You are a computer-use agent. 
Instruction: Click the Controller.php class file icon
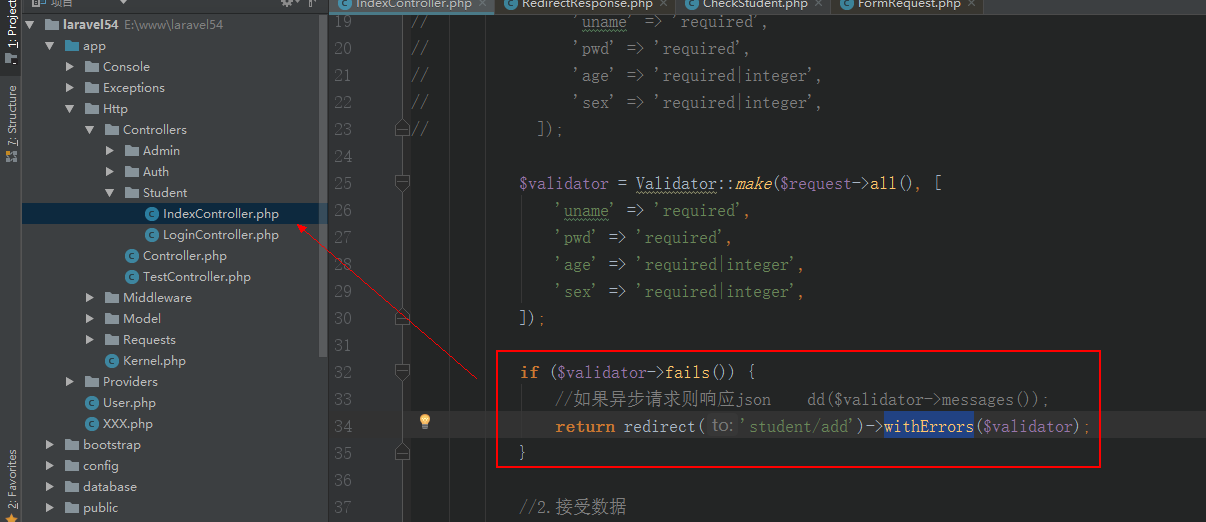coord(132,256)
